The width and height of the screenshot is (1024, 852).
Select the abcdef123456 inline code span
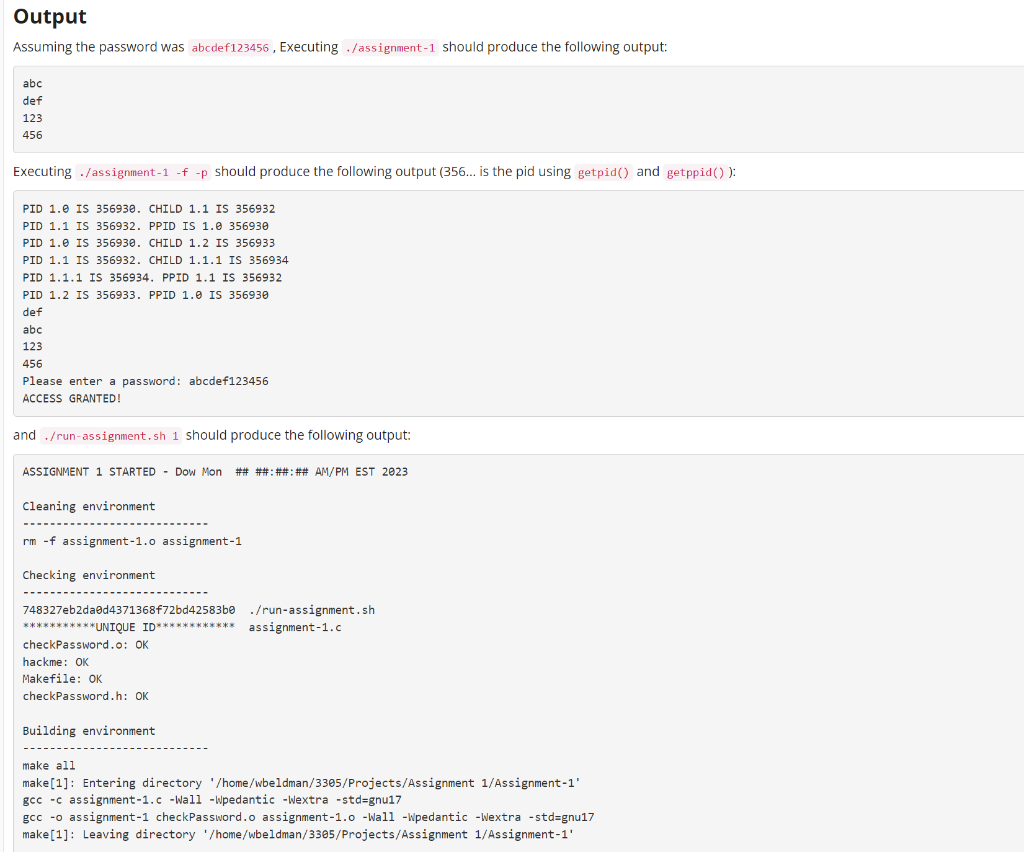228,47
